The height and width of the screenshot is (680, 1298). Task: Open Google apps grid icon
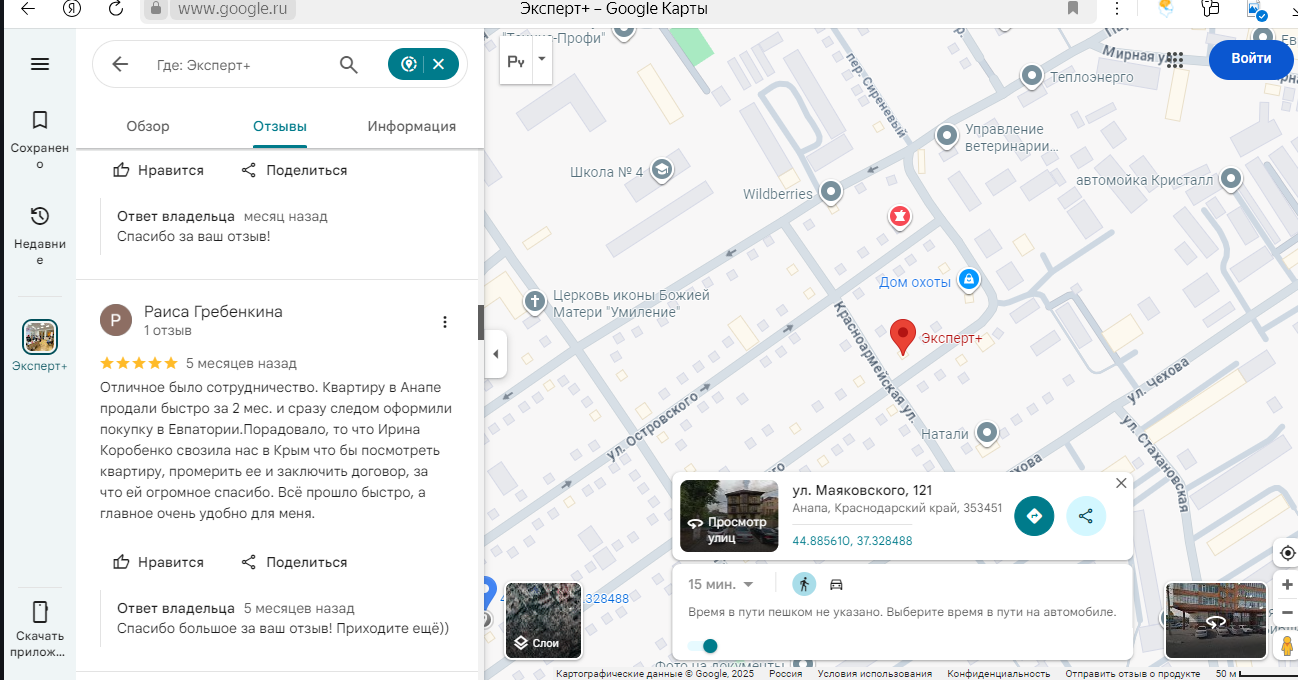click(1174, 60)
